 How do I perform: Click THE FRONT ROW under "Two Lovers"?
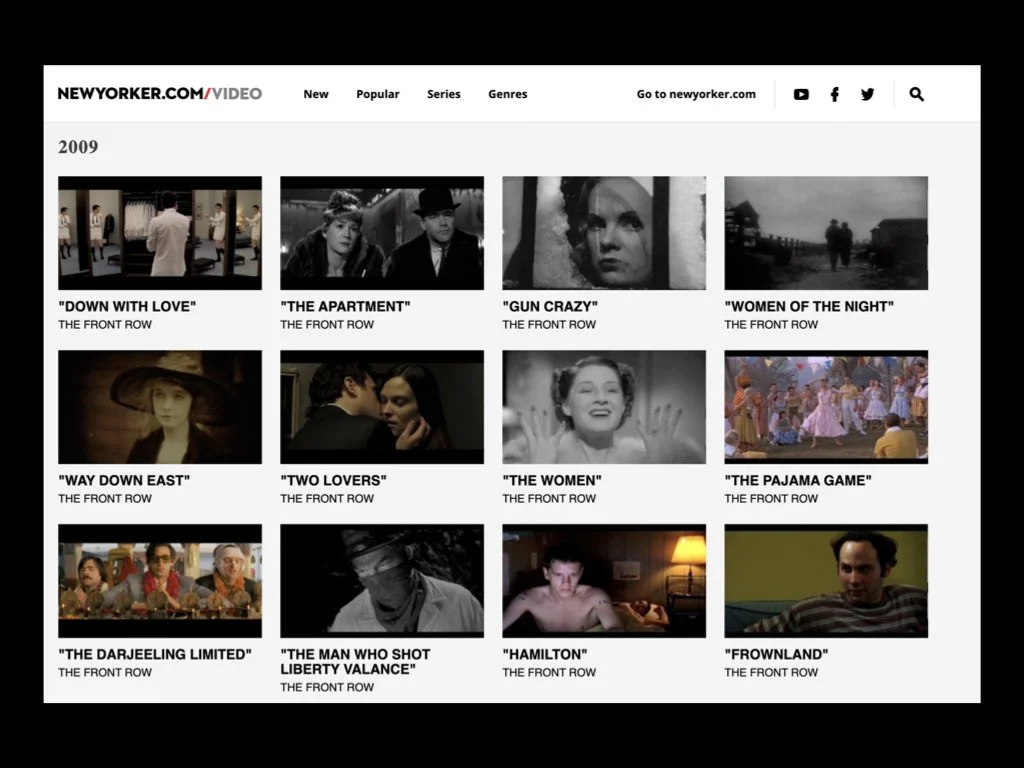(x=327, y=498)
